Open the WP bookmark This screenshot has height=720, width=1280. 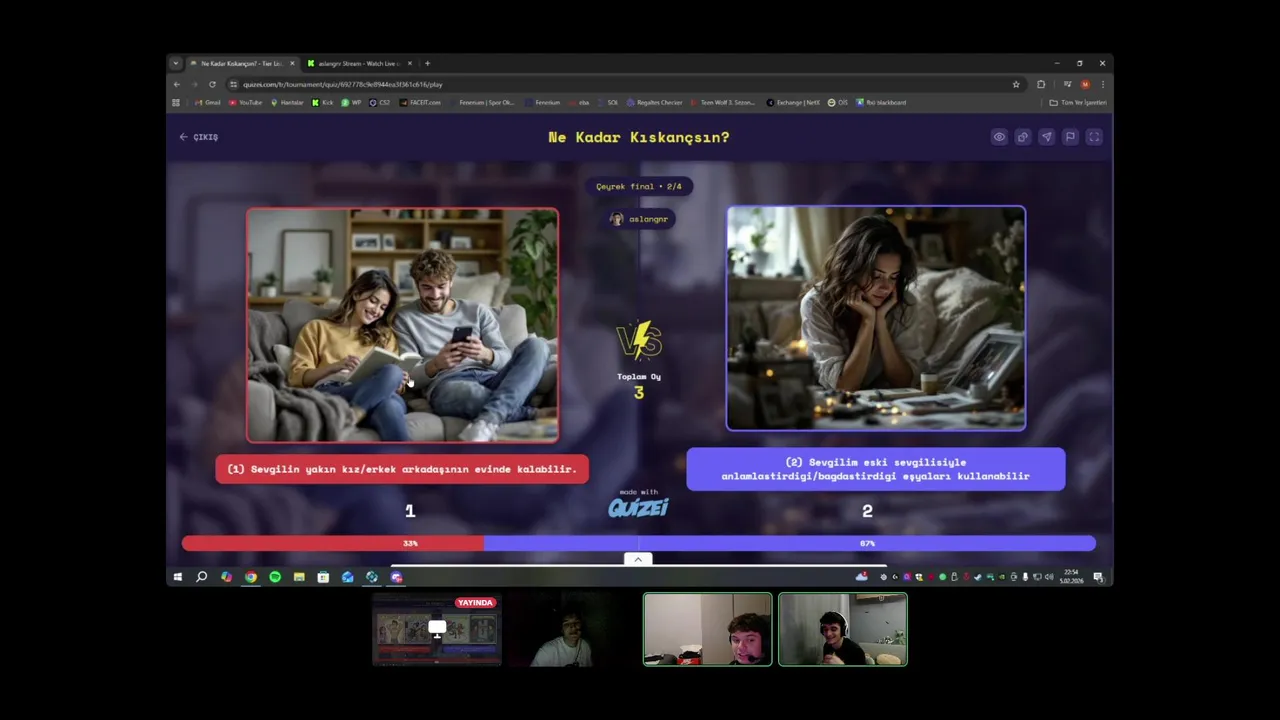pos(352,102)
